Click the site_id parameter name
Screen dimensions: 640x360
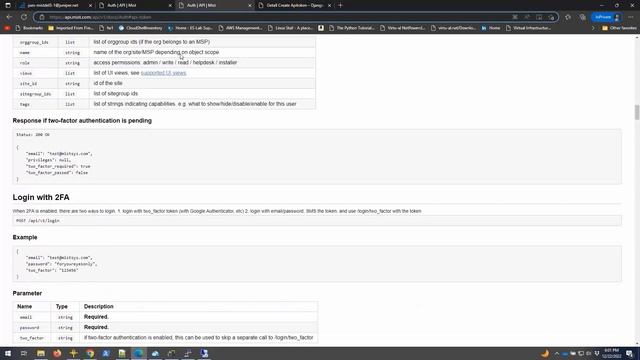28,84
